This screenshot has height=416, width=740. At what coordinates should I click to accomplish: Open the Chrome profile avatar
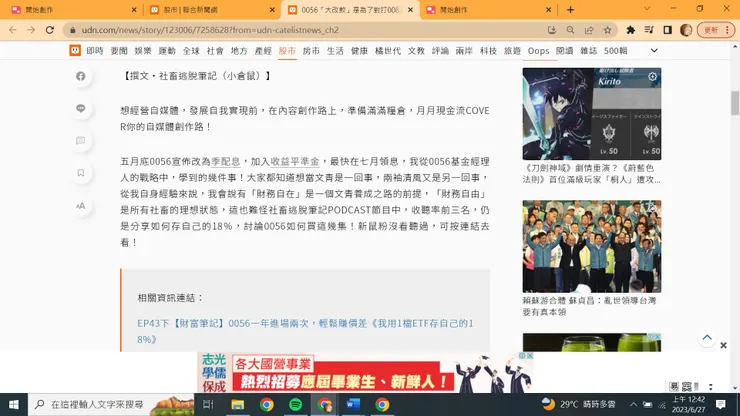686,30
